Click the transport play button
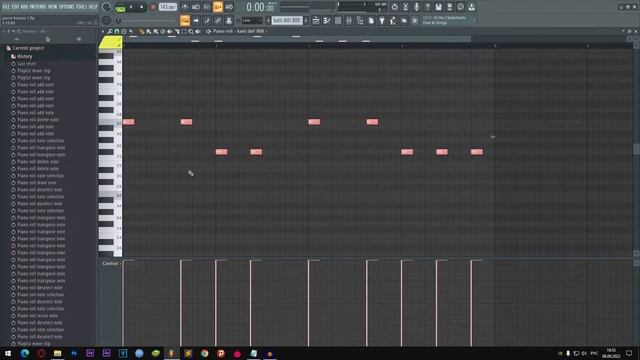 pyautogui.click(x=131, y=7)
